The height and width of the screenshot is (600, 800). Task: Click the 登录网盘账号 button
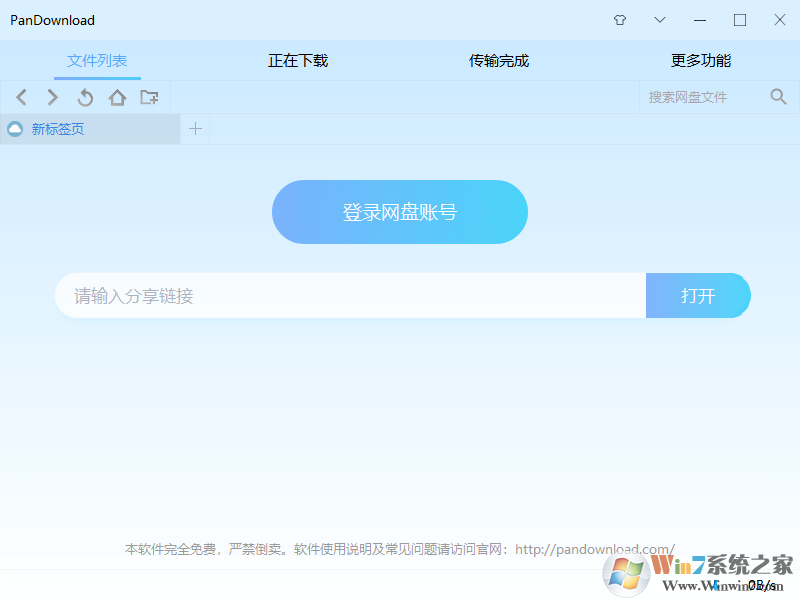(x=399, y=211)
